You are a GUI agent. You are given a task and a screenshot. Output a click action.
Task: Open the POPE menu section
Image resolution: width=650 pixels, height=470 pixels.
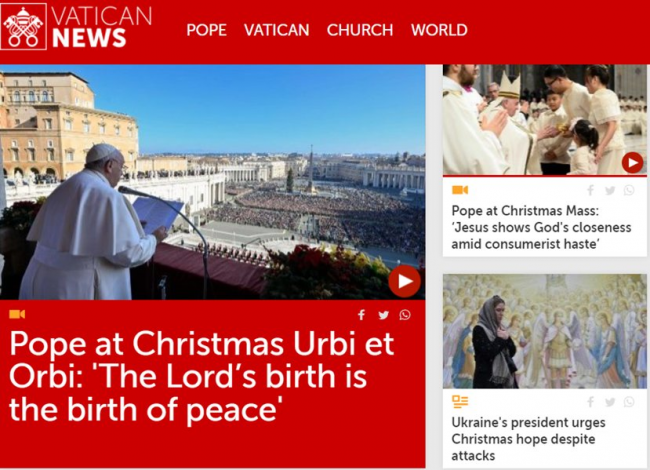(x=206, y=30)
